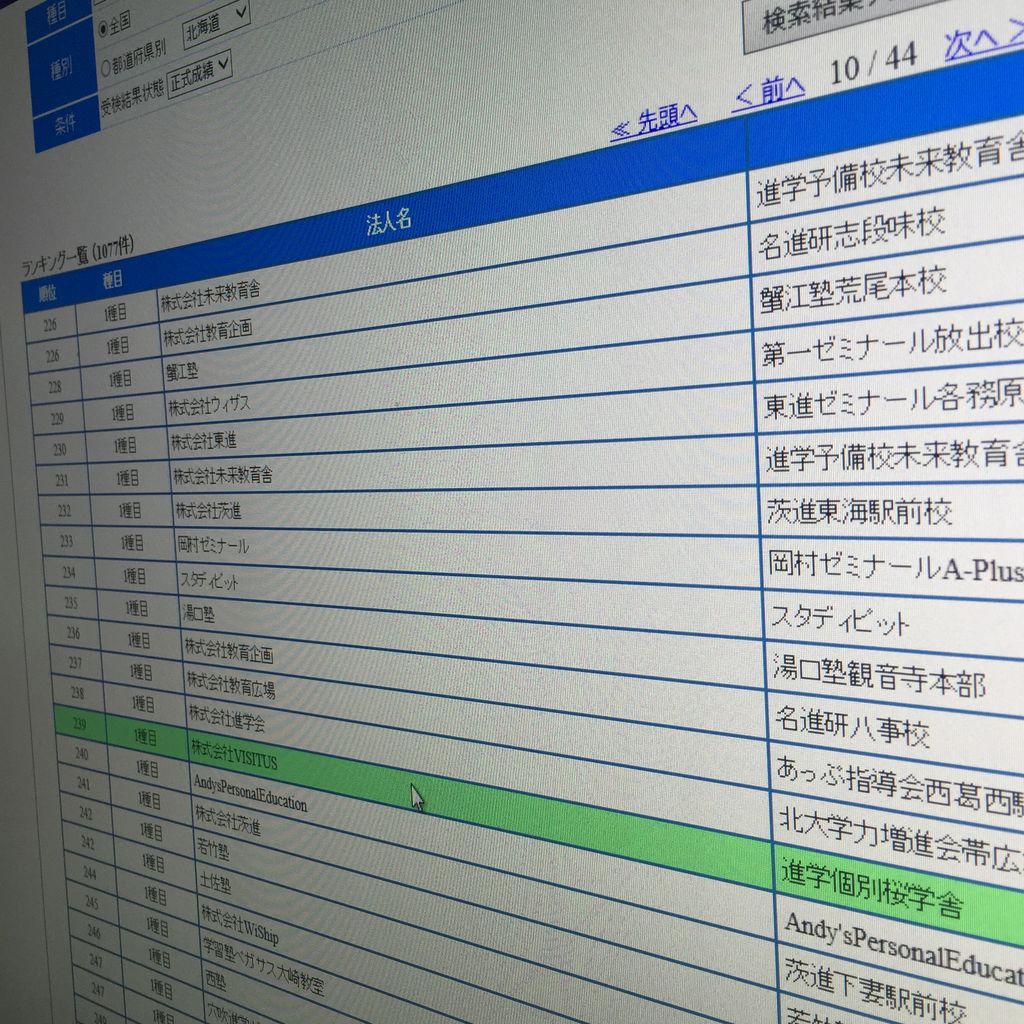The height and width of the screenshot is (1024, 1024).
Task: Click the 株式会社教育広場 cell
Action: (231, 684)
